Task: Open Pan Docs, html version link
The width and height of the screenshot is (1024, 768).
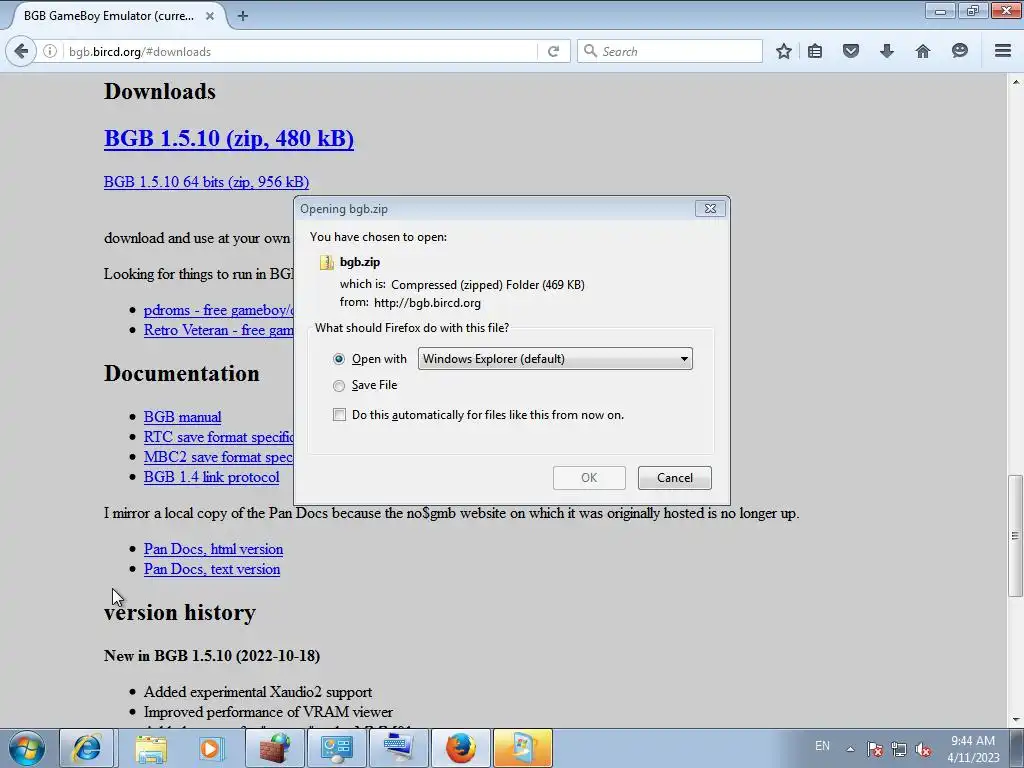Action: coord(214,549)
